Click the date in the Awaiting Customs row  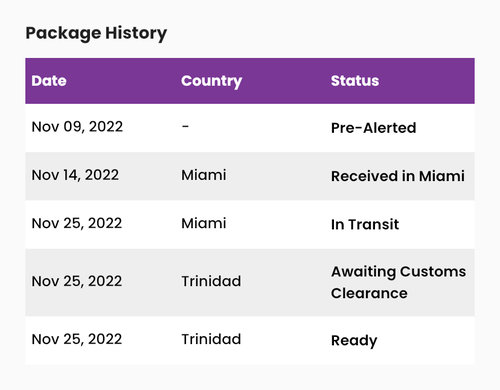point(77,282)
